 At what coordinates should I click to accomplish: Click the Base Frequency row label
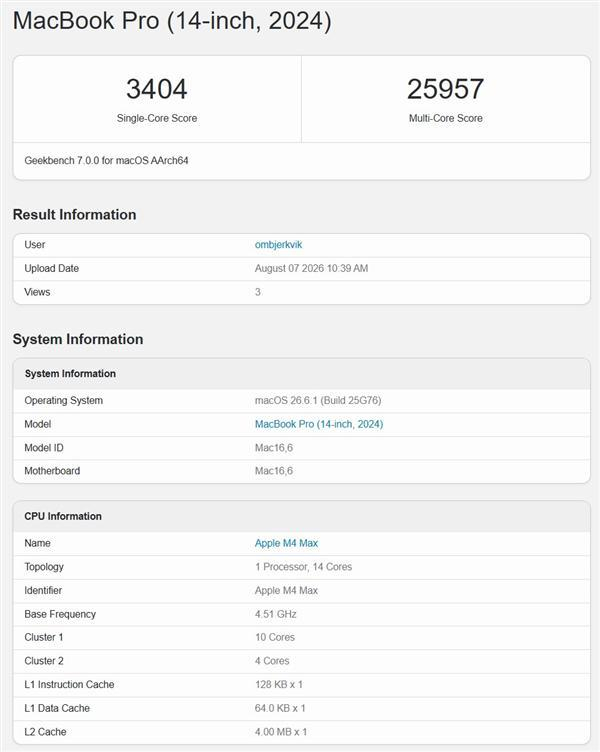click(60, 614)
